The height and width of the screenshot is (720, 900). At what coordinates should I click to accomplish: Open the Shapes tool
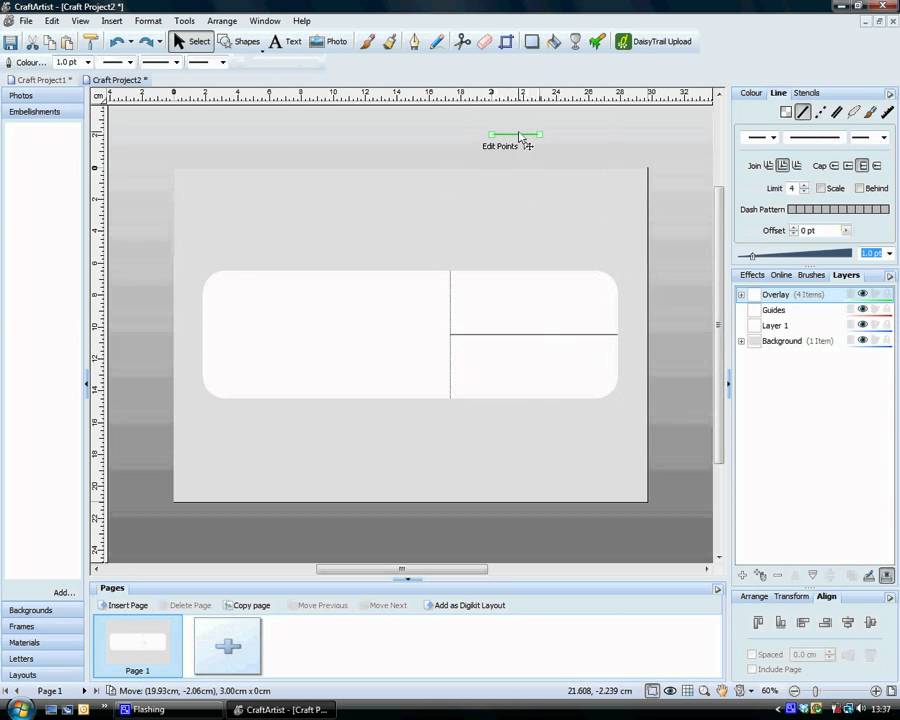pyautogui.click(x=239, y=41)
